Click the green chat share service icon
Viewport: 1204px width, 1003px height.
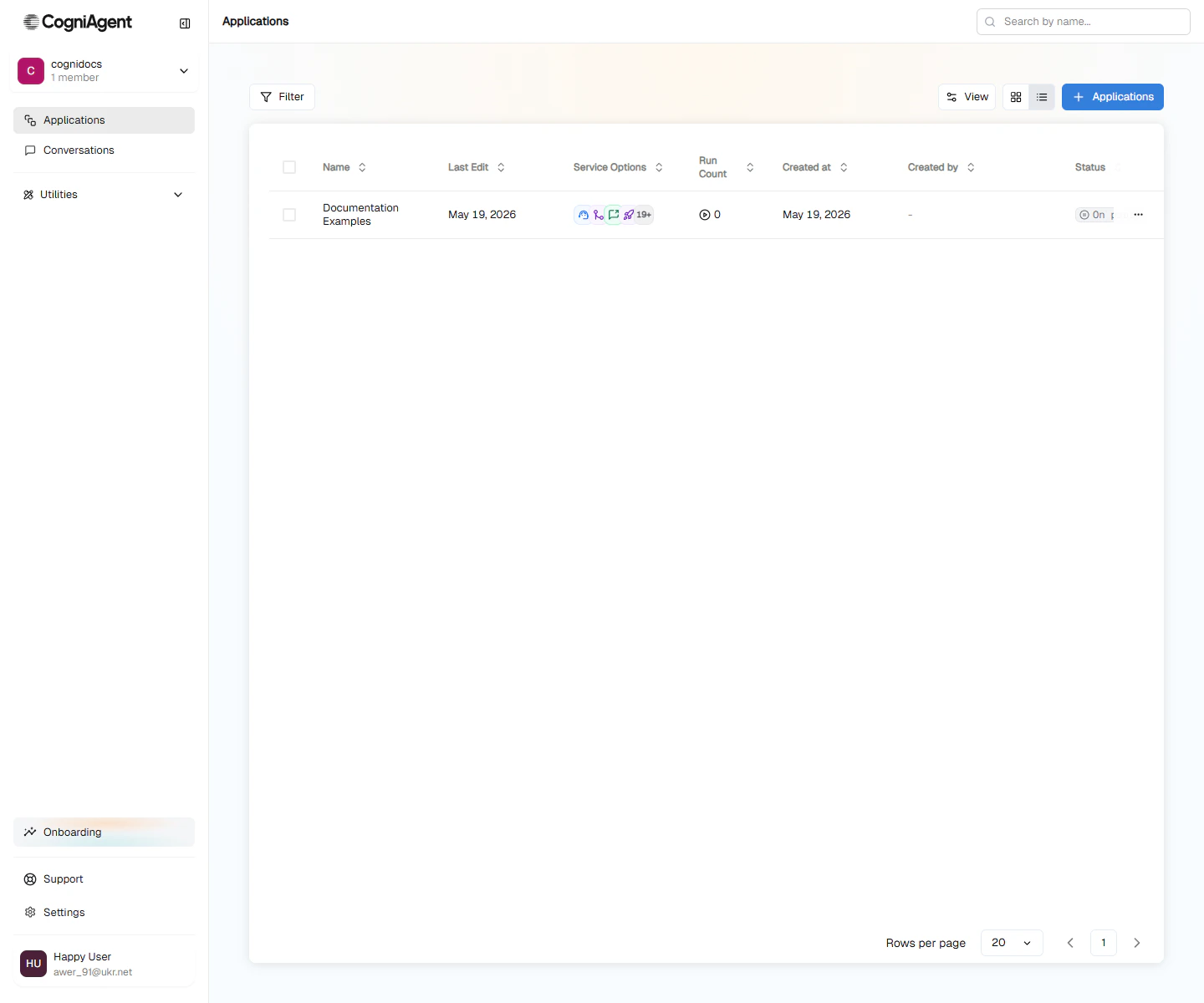click(614, 215)
